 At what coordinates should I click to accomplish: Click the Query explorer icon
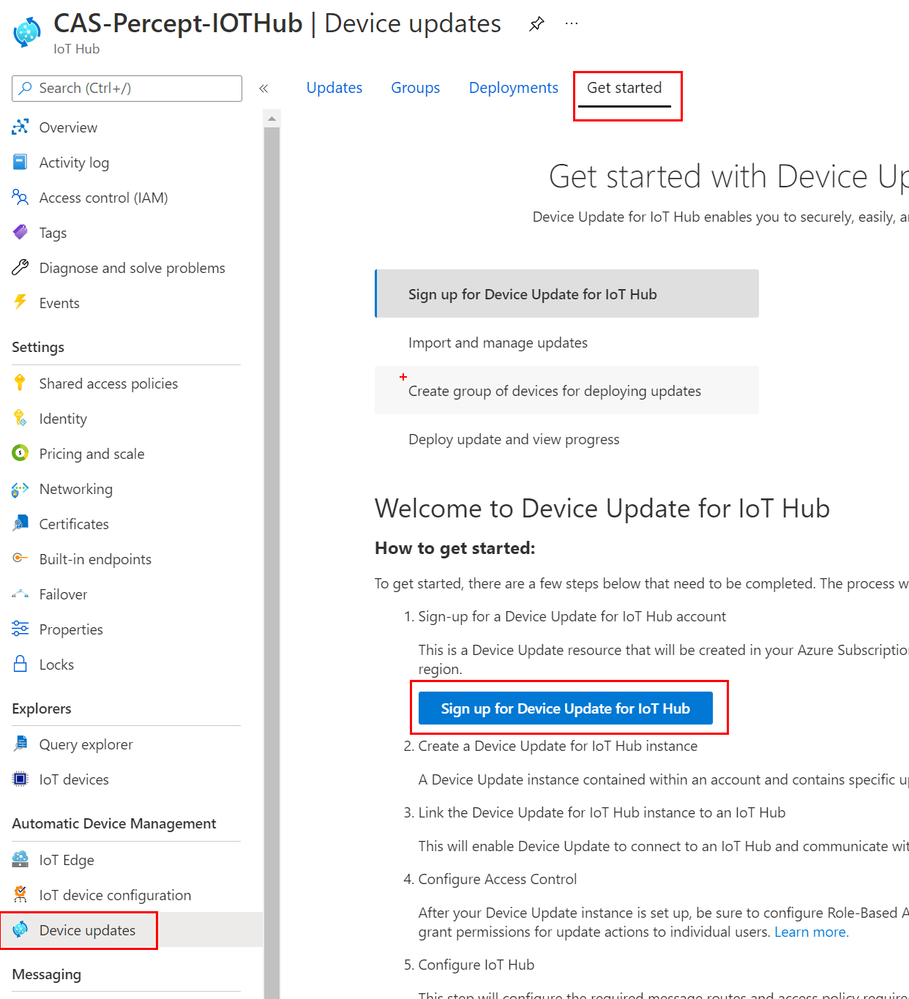(20, 744)
